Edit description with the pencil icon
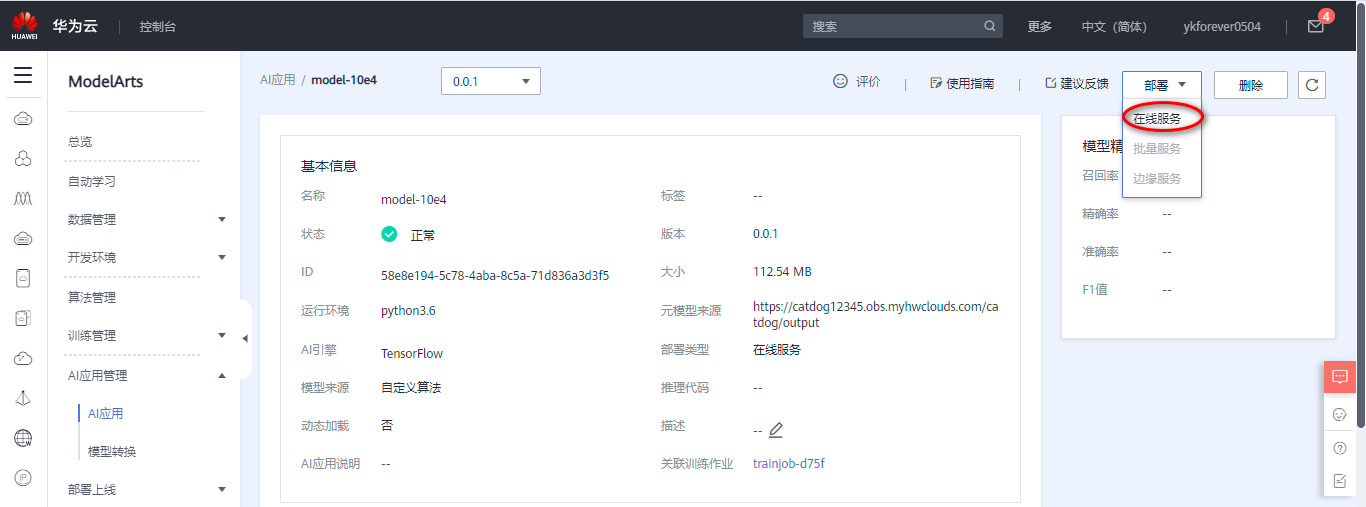Viewport: 1366px width, 507px height. tap(776, 430)
